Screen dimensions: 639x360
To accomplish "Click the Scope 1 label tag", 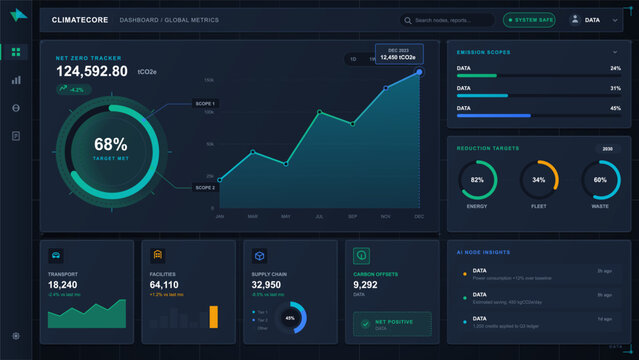I will coord(205,104).
